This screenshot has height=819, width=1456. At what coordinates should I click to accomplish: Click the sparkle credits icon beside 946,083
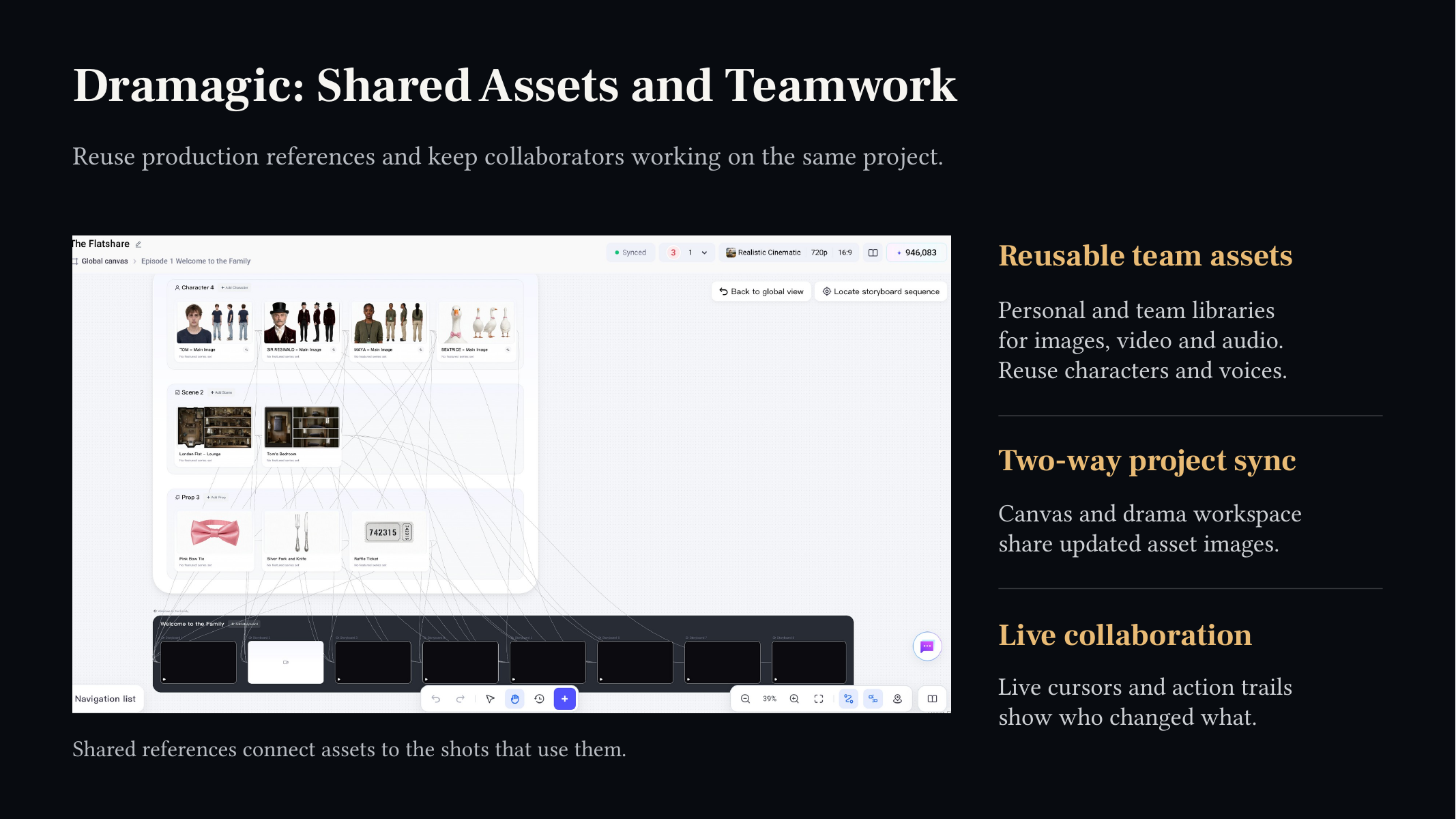click(899, 253)
